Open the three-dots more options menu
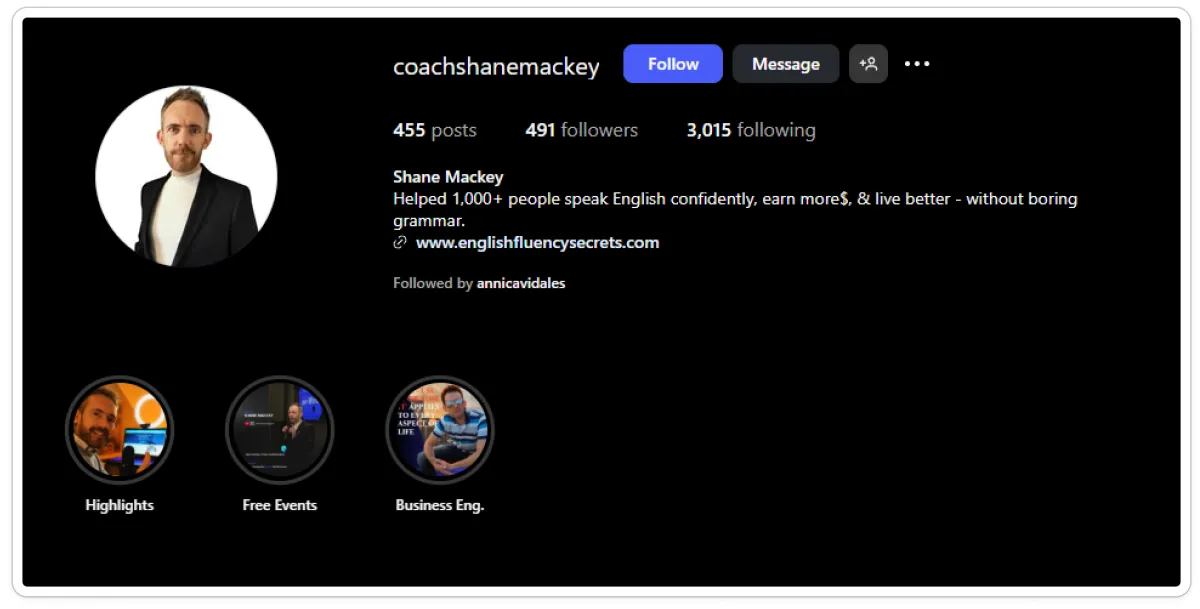This screenshot has height=609, width=1200. coord(917,64)
